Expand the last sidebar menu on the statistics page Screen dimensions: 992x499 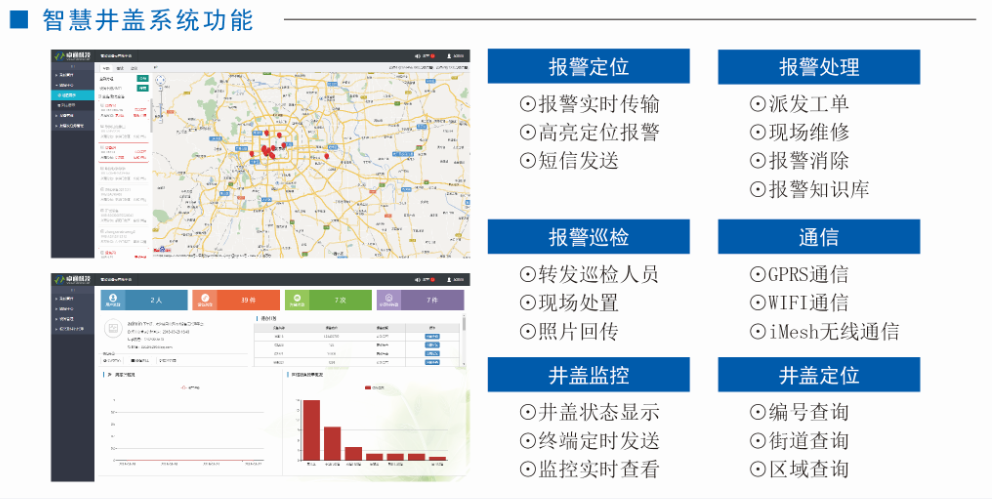click(x=73, y=328)
